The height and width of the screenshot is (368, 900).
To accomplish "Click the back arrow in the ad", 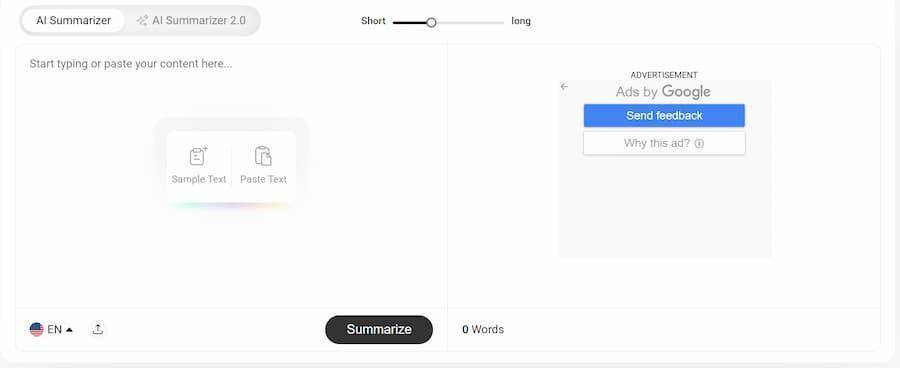I will pos(564,87).
